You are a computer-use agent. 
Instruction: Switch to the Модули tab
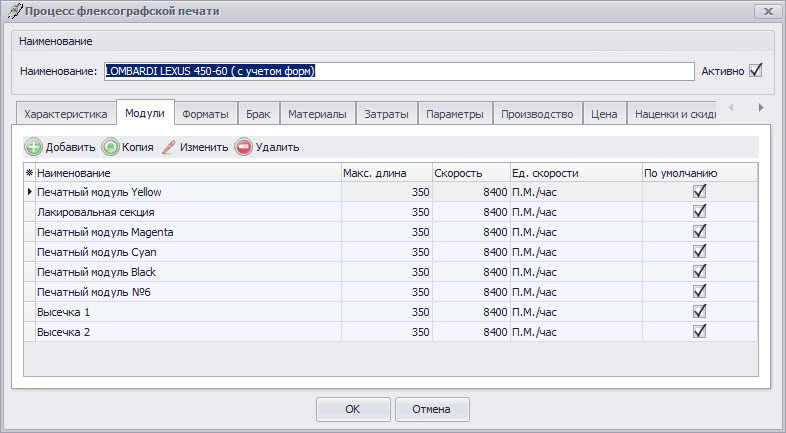pos(145,113)
